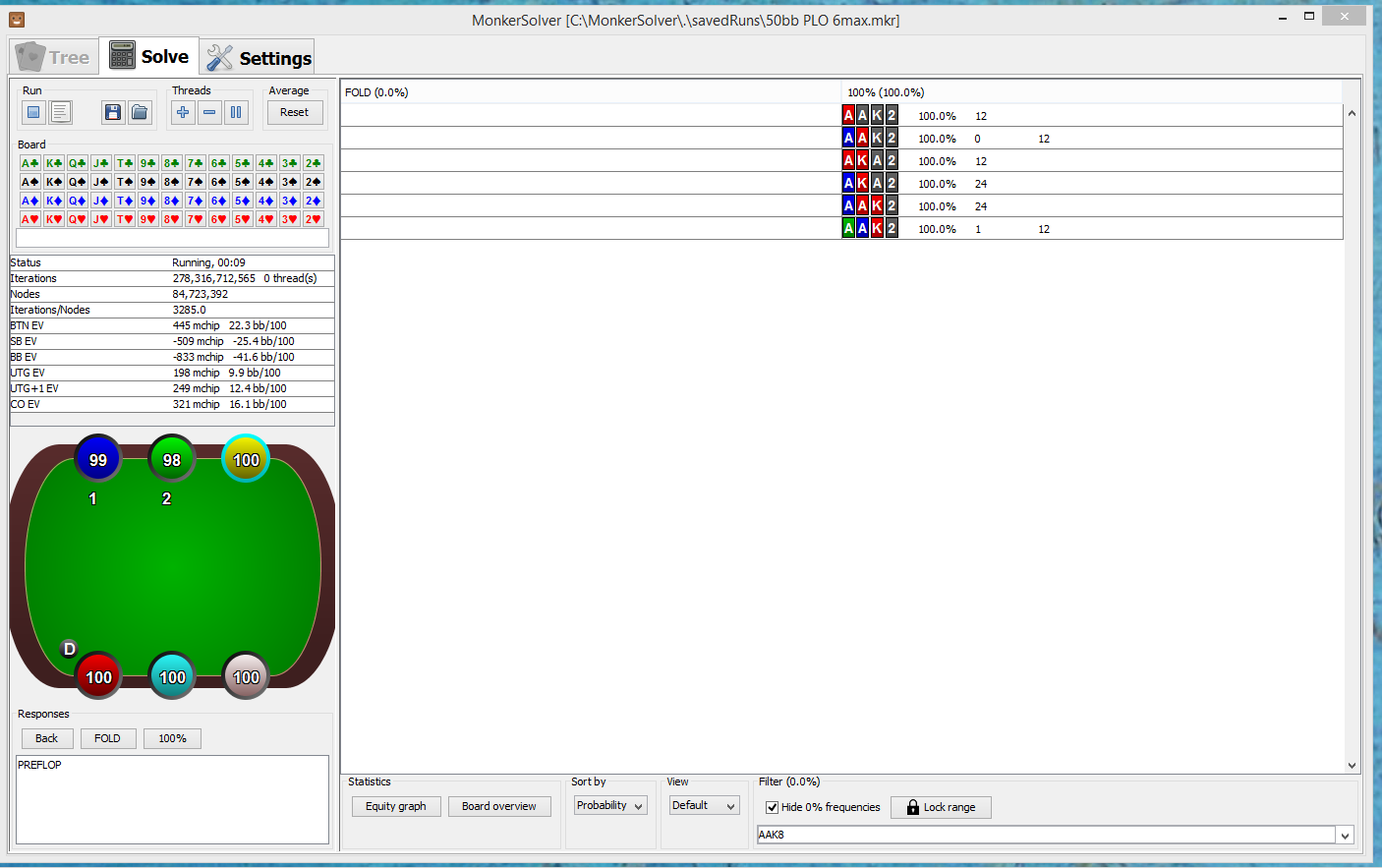
Task: Pick the six of clubs board card
Action: 219,163
